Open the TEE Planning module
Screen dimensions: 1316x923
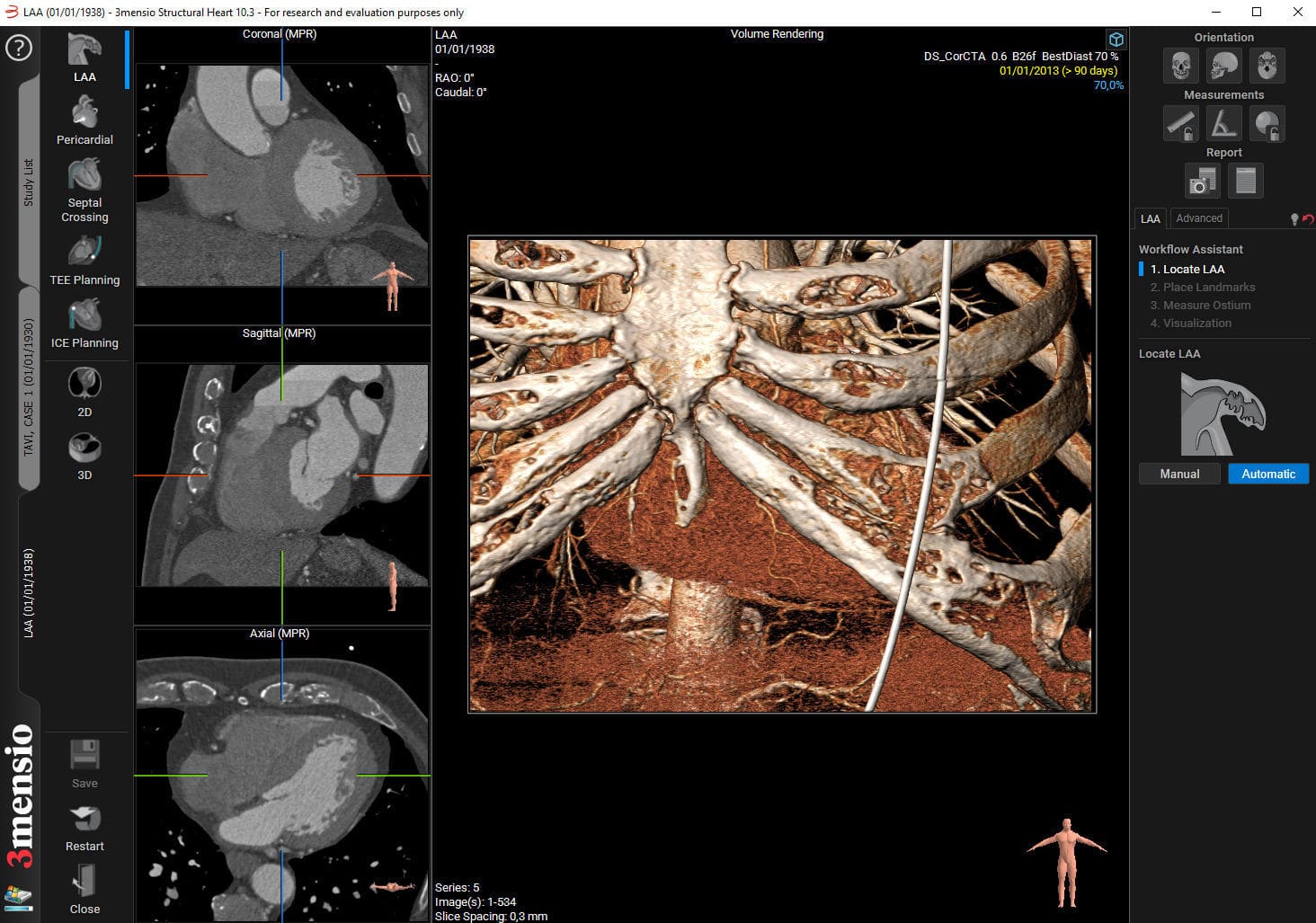click(x=85, y=259)
